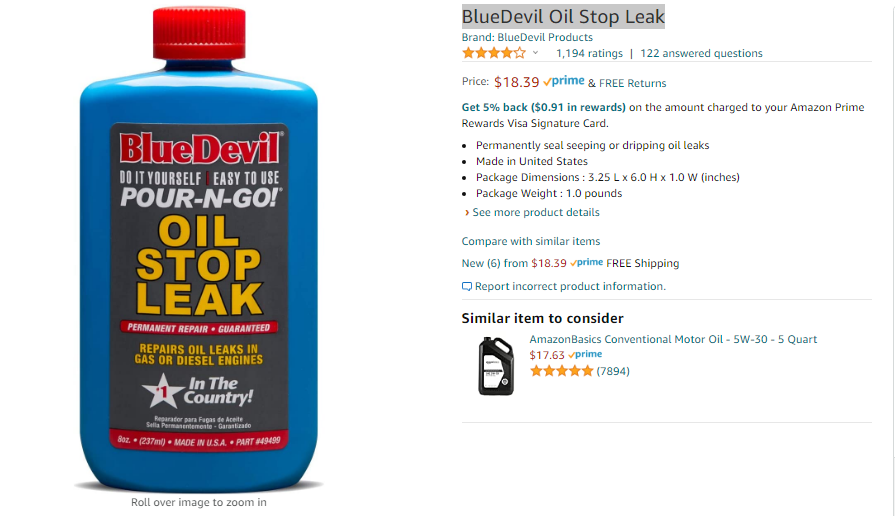This screenshot has height=516, width=895.
Task: Open the New (6) from $18.39 offers
Action: point(514,263)
